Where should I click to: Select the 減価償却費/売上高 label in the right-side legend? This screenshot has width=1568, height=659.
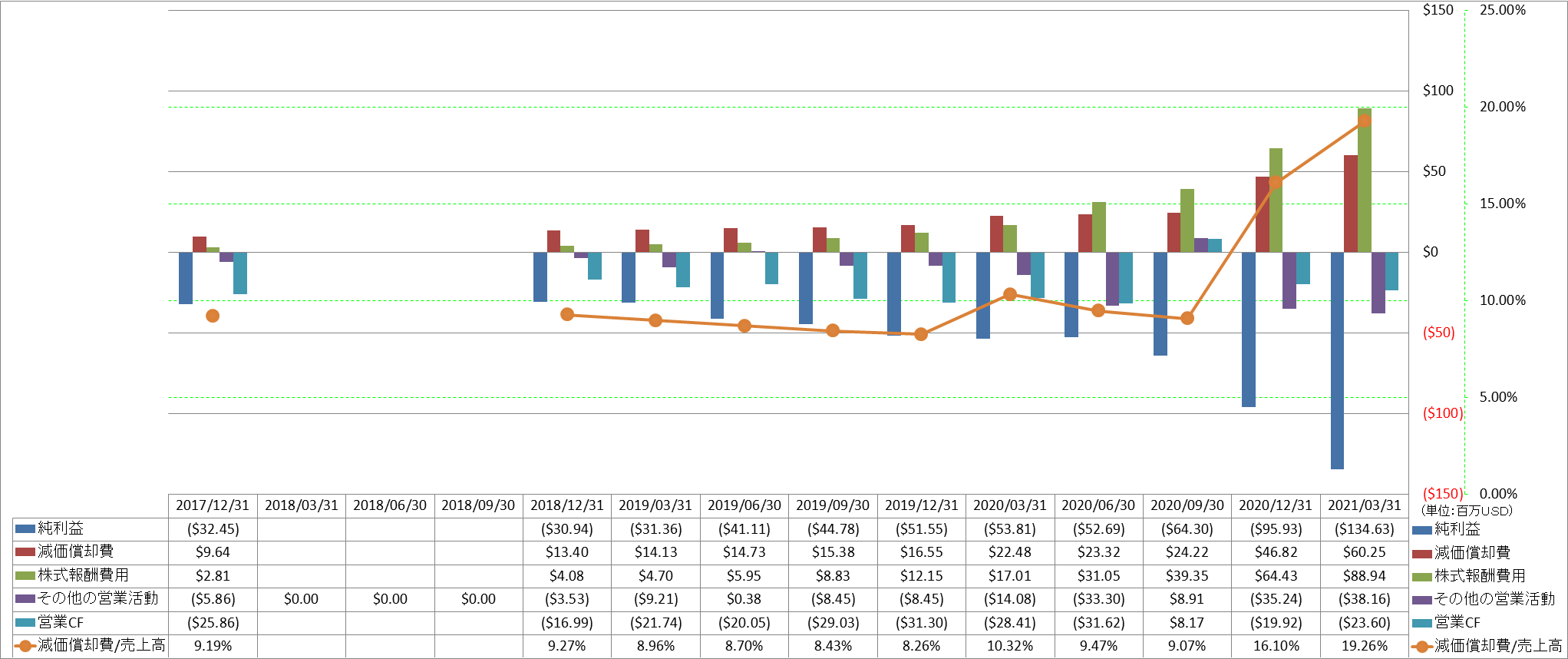coord(1498,646)
